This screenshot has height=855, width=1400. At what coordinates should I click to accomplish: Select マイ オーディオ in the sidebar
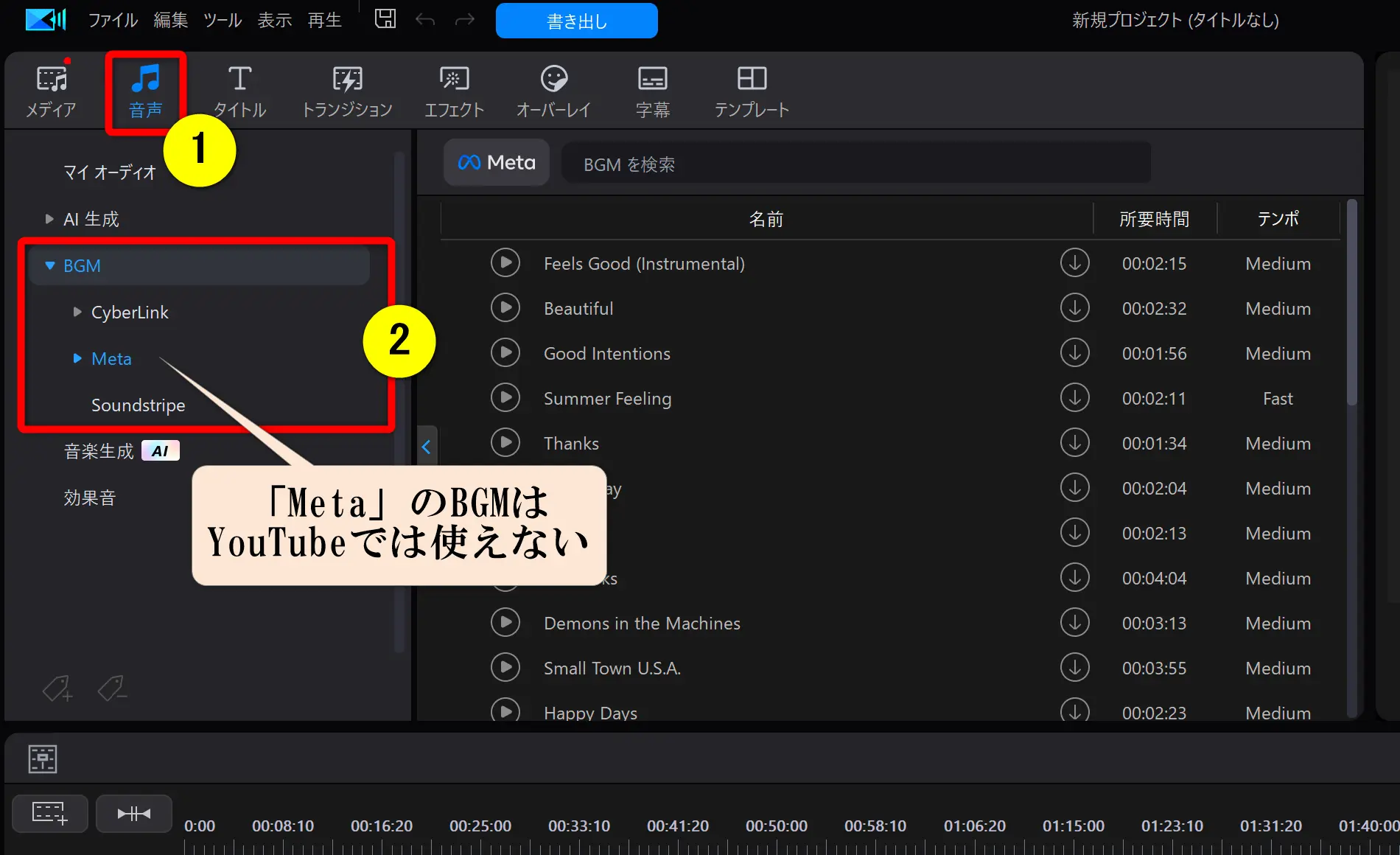(x=109, y=172)
